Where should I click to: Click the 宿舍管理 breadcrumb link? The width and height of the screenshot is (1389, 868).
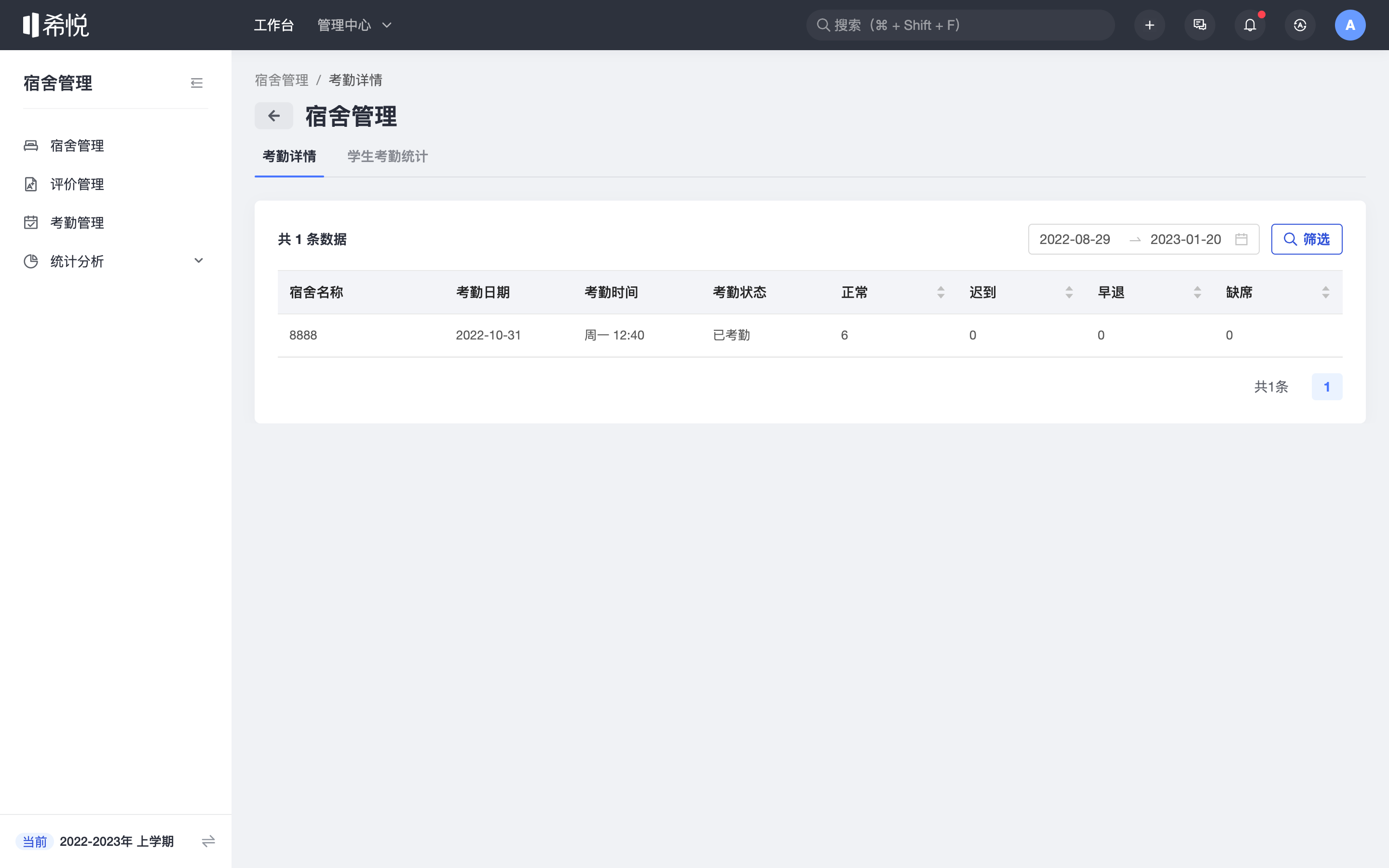(281, 80)
